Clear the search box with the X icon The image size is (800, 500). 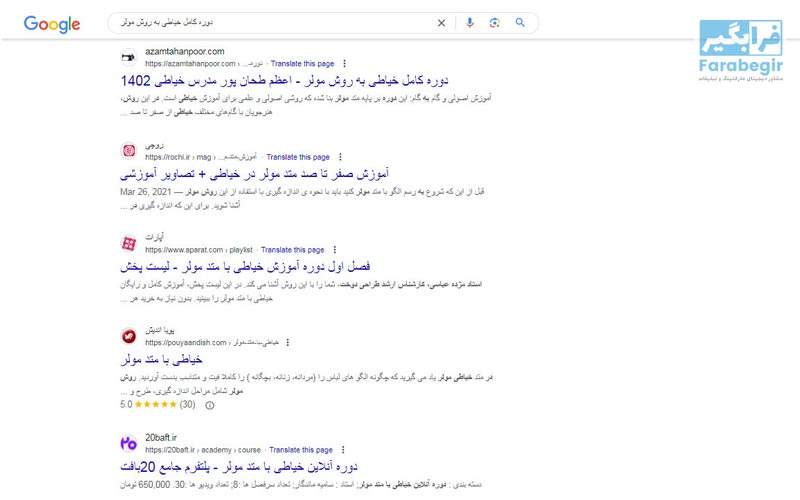[x=441, y=23]
